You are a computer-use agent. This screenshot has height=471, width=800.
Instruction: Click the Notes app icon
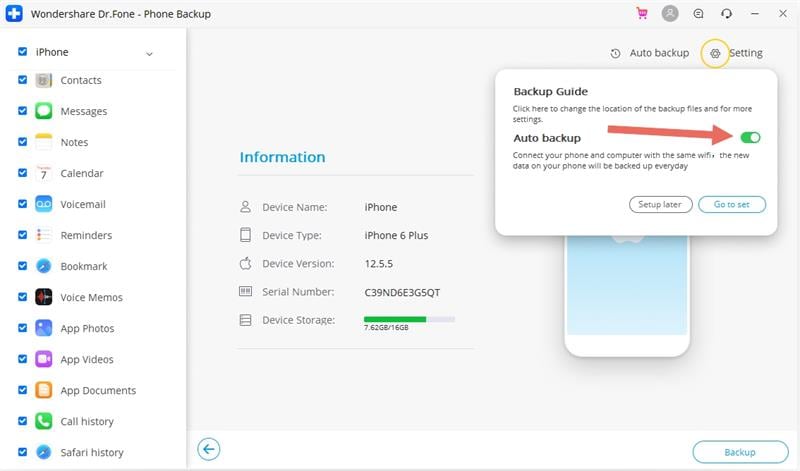coord(43,142)
